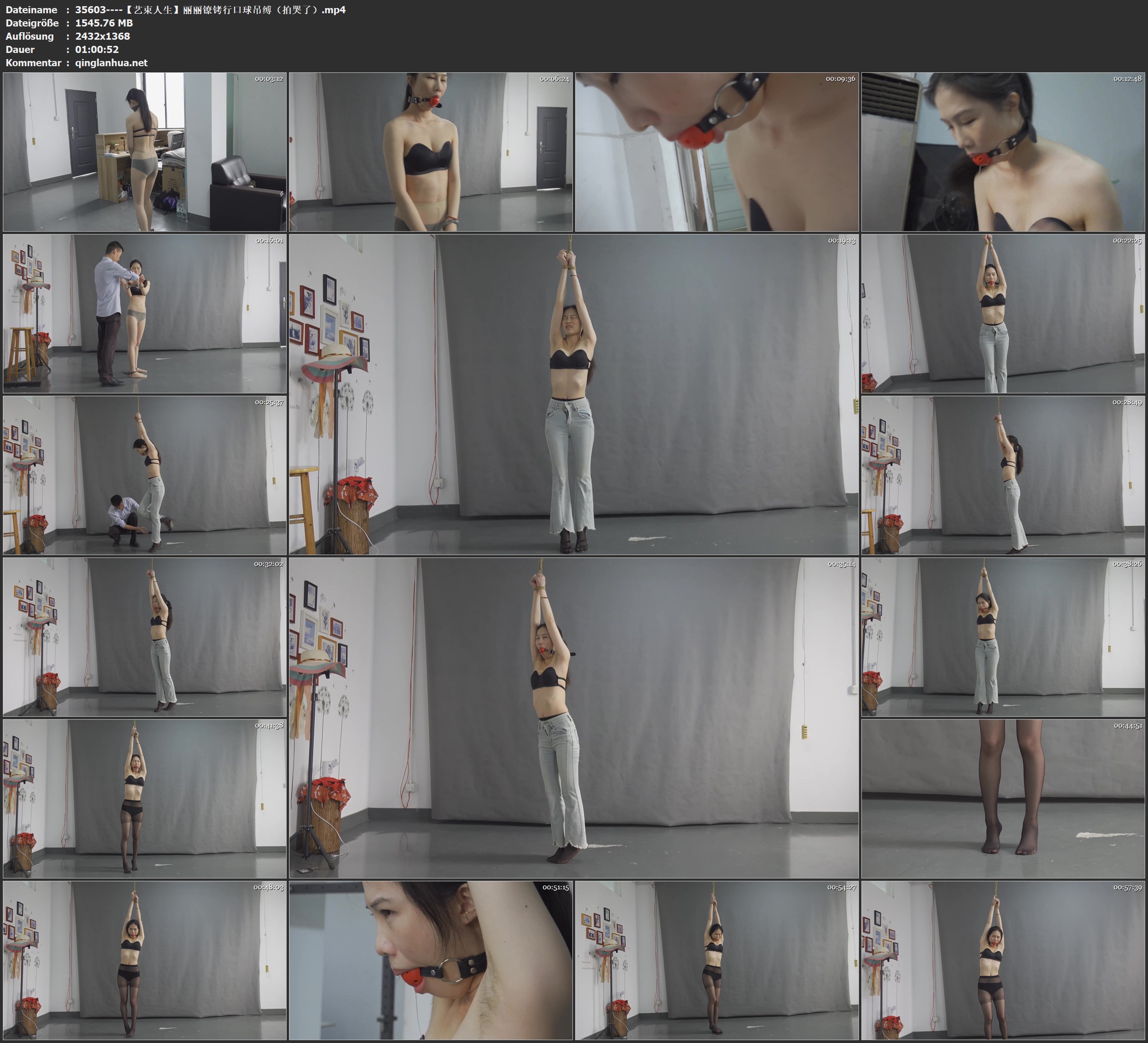Screen dimensions: 1148x1043
Task: Open the 00:41:38 thumbnail
Action: pos(145,798)
